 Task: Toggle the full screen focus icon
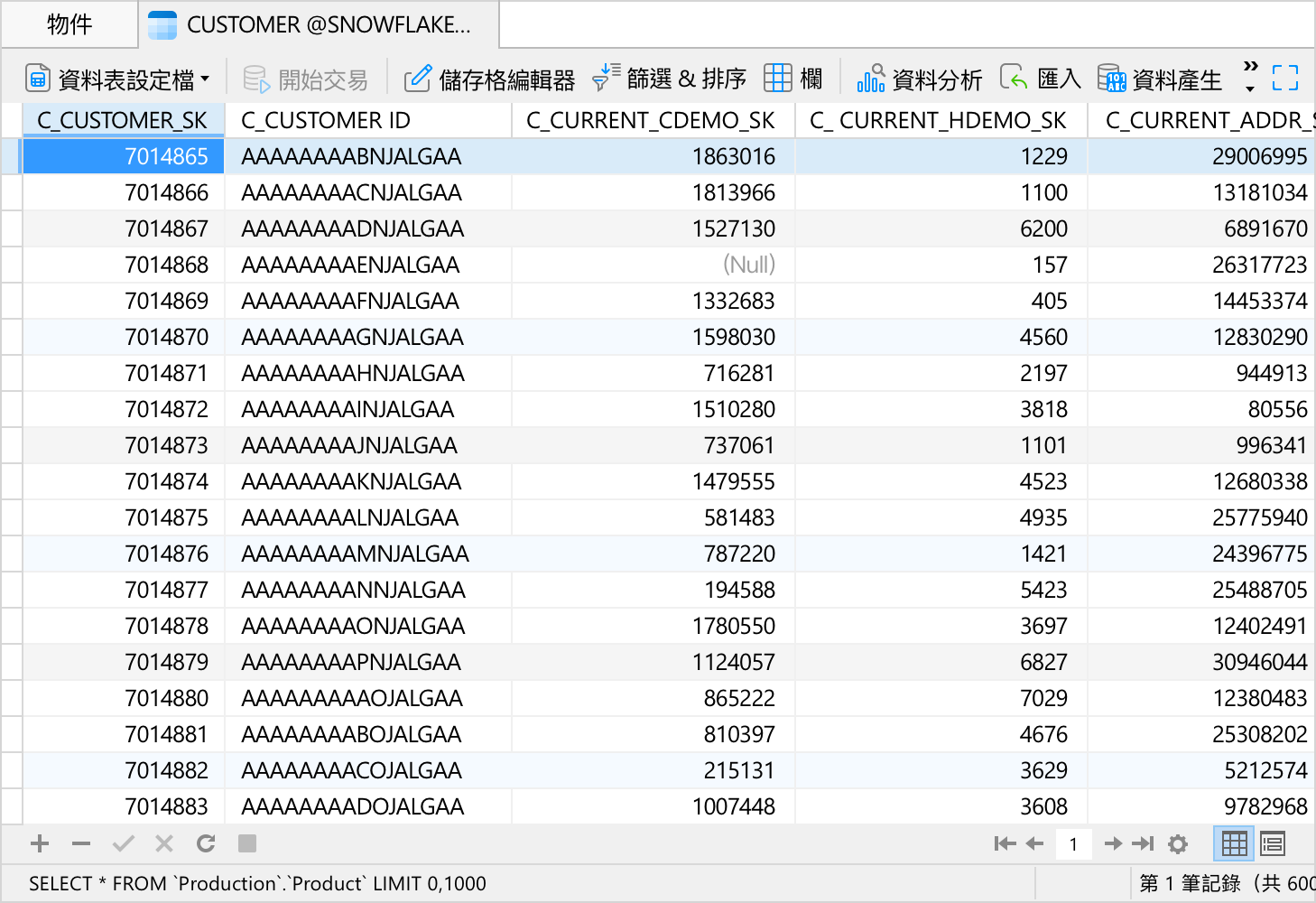coord(1285,79)
